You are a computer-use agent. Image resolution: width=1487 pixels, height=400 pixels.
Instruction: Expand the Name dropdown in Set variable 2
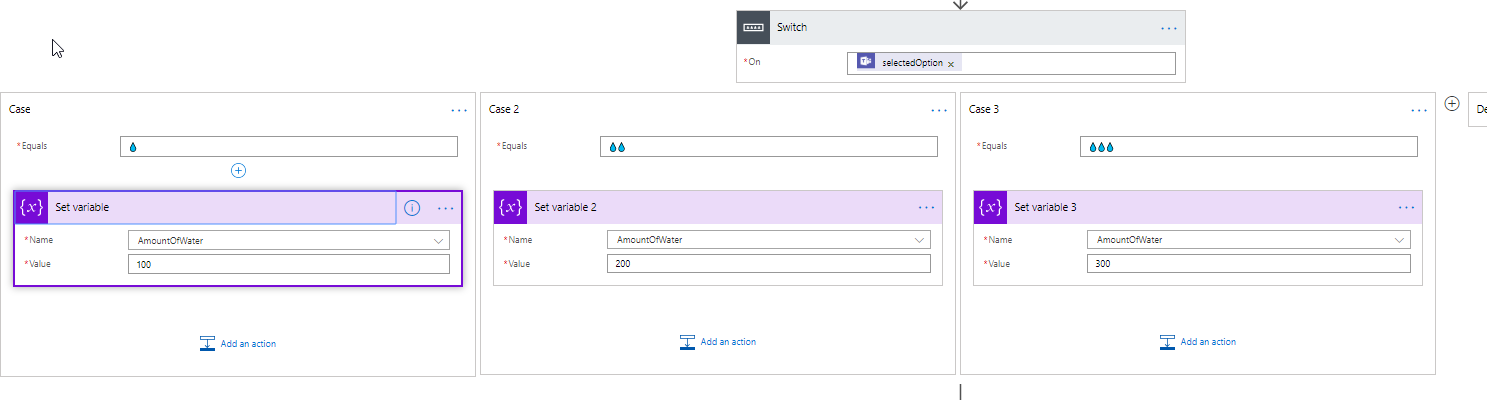918,240
